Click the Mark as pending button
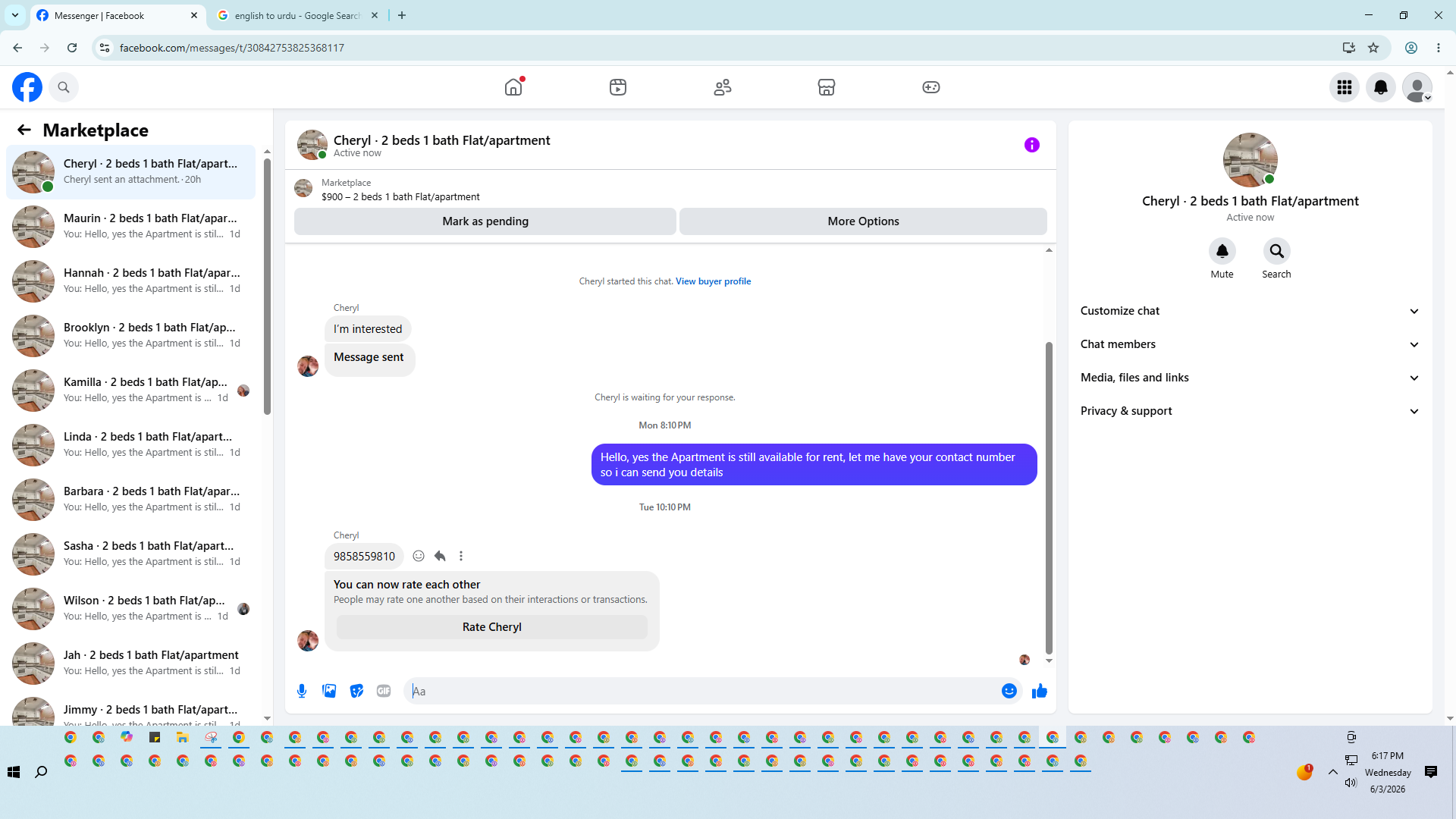The width and height of the screenshot is (1456, 819). (485, 221)
